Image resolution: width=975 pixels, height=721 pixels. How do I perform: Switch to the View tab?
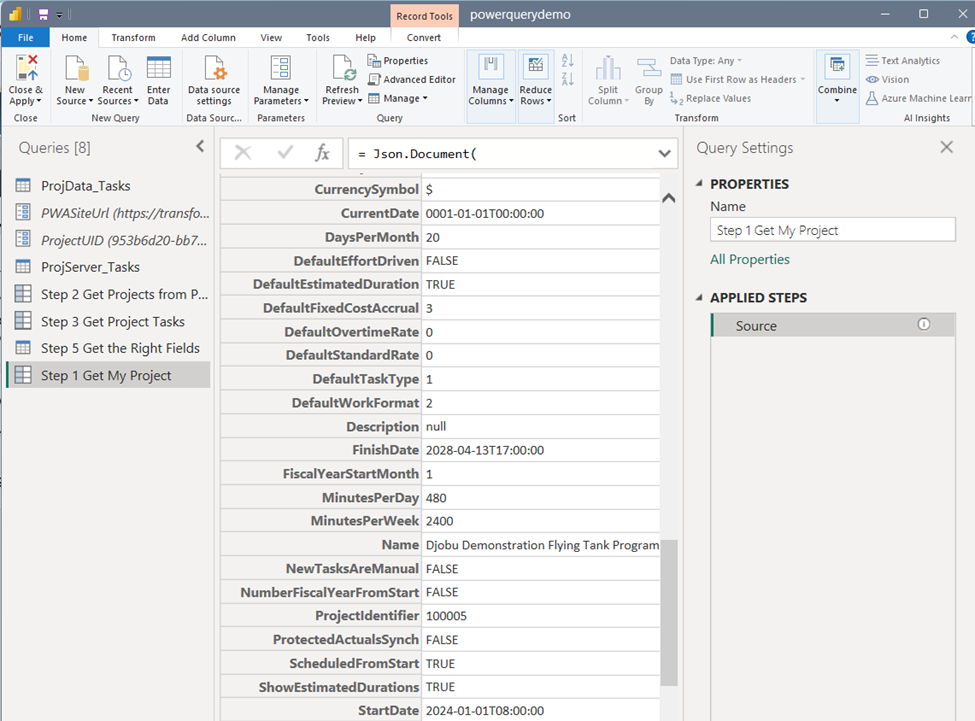[271, 37]
